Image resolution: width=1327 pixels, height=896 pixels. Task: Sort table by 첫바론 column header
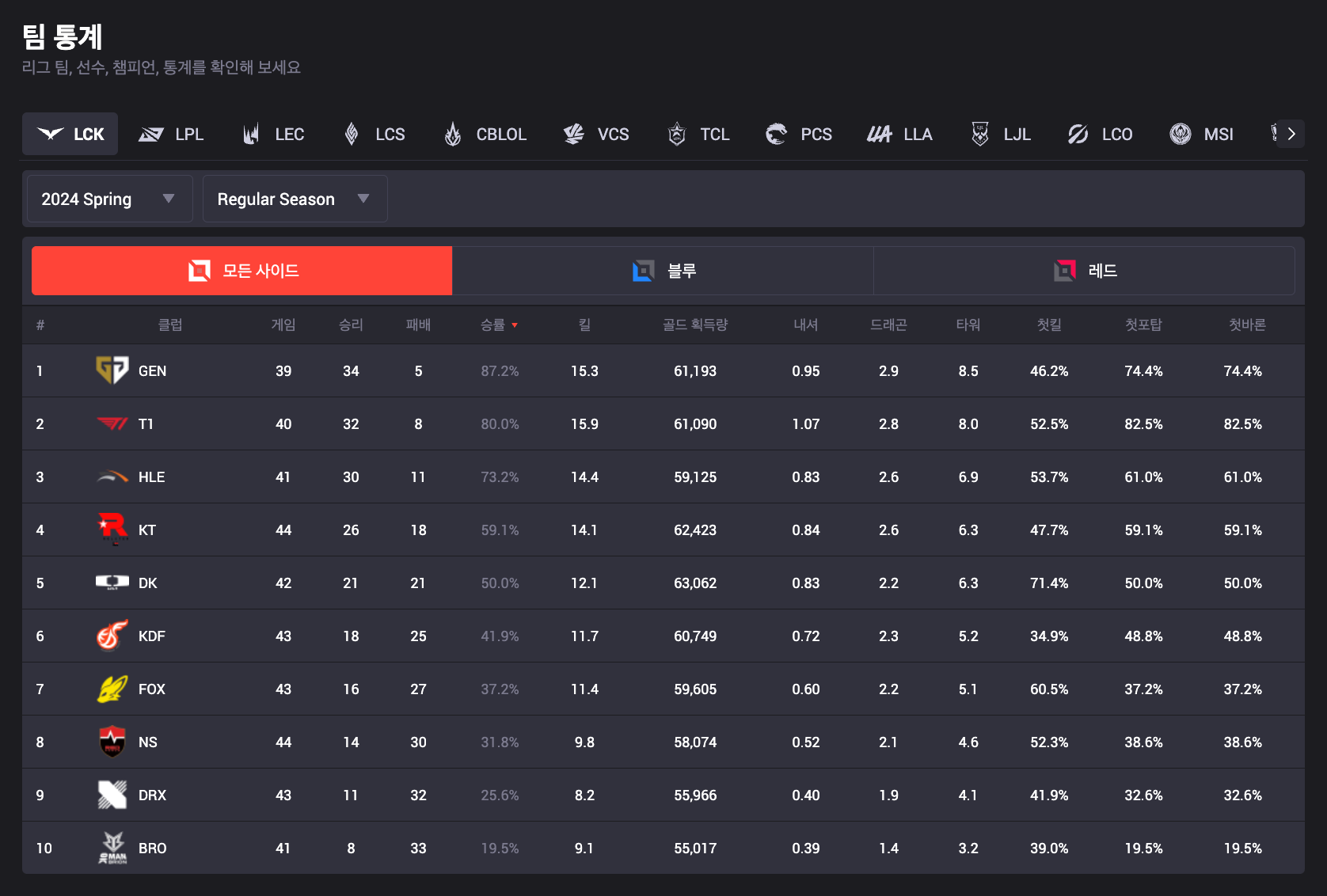(1247, 325)
